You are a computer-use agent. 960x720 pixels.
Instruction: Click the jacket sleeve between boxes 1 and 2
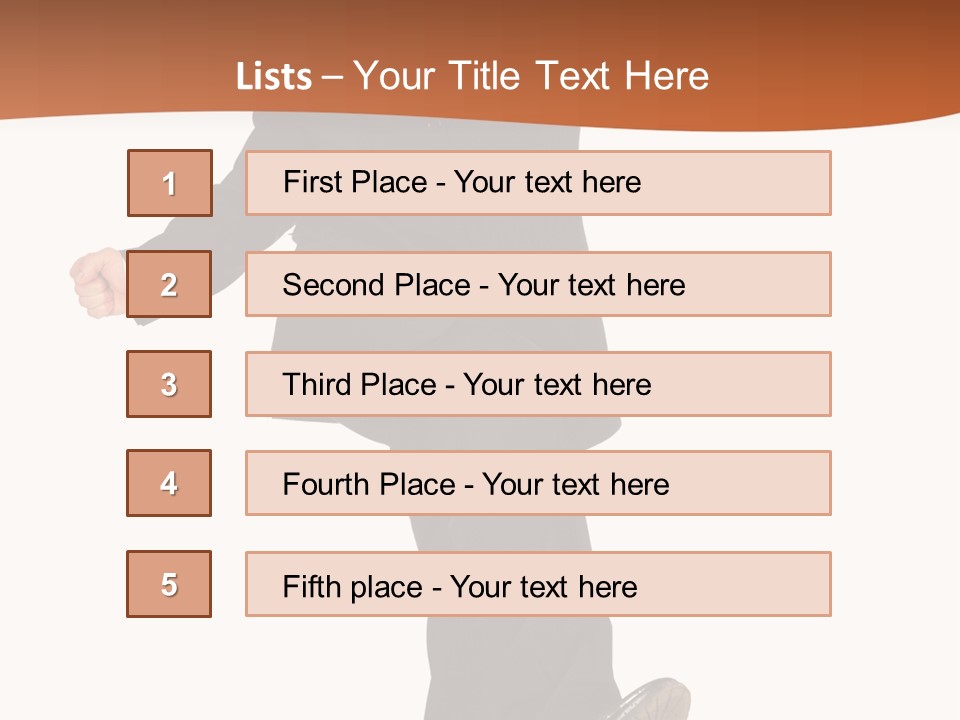184,234
